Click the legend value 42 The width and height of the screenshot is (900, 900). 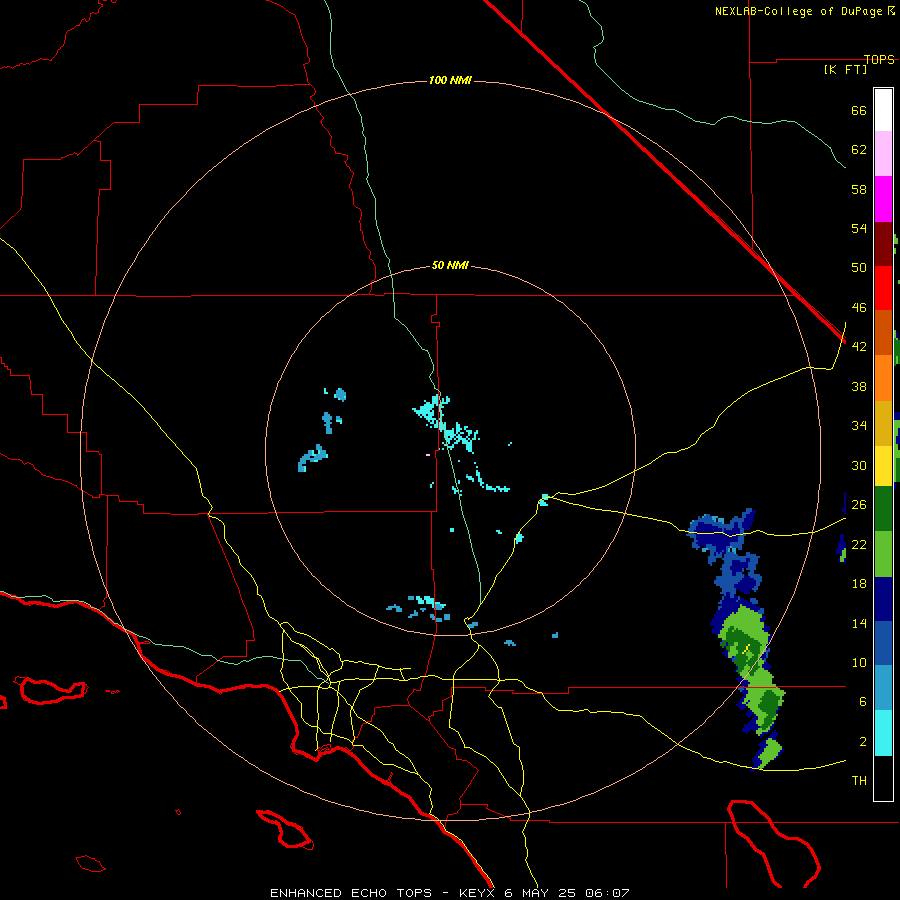pos(859,346)
